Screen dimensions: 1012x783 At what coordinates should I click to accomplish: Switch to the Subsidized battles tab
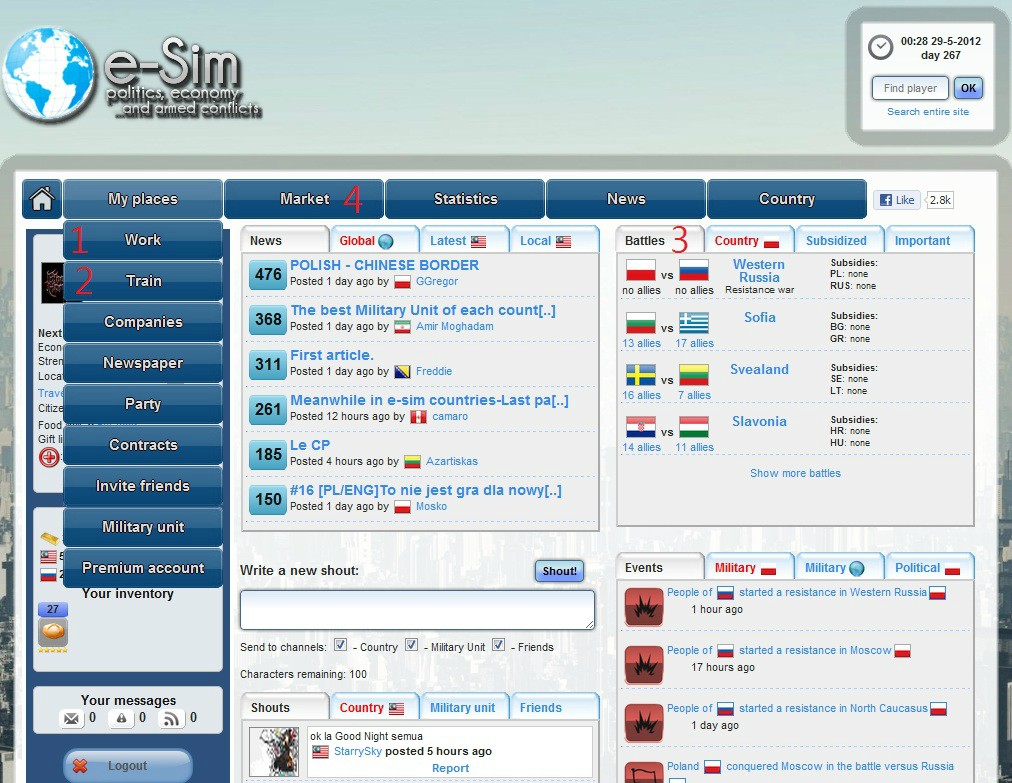[x=836, y=240]
